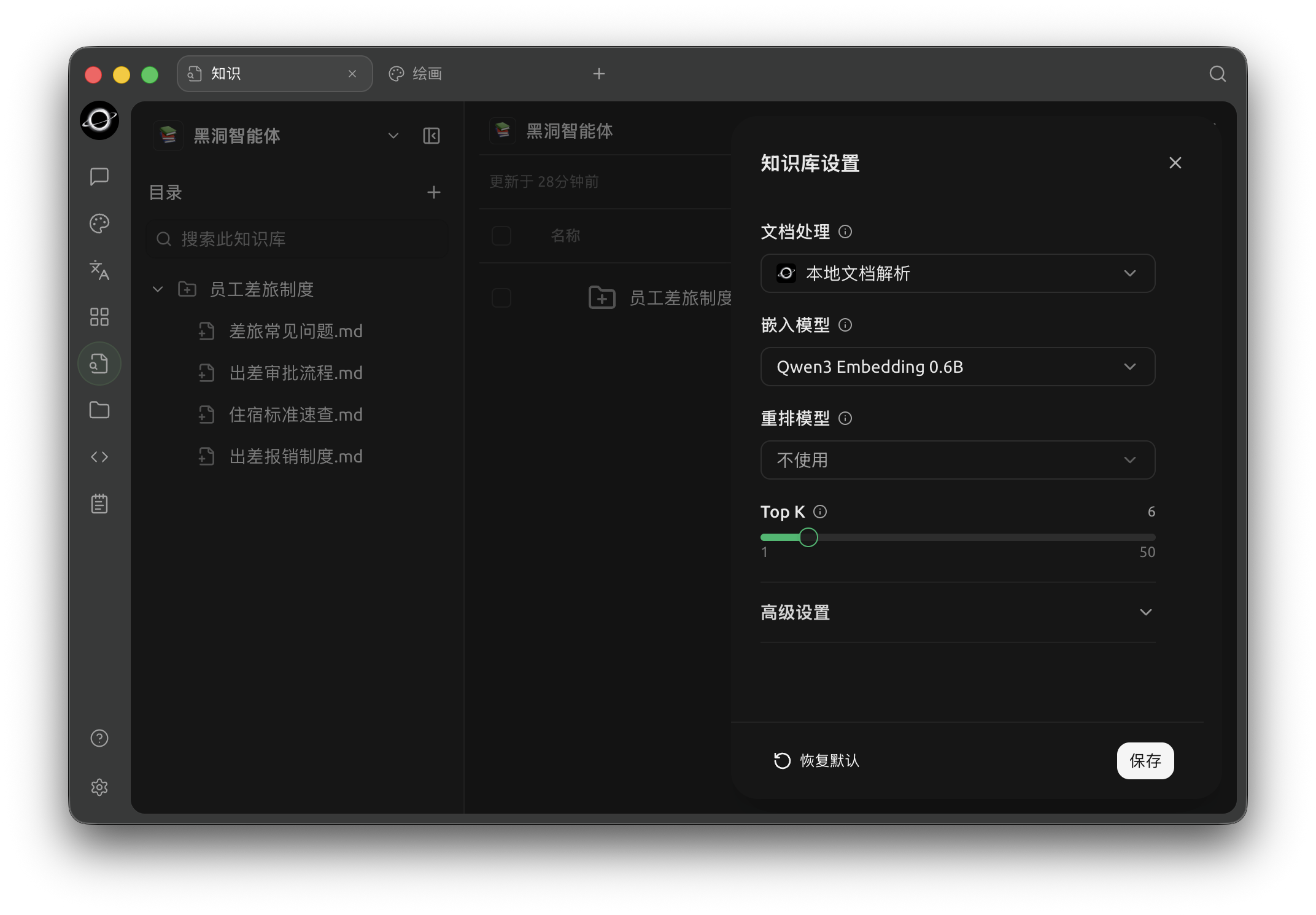Click the 搜索此知识库 search field
This screenshot has width=1316, height=915.
tap(297, 239)
